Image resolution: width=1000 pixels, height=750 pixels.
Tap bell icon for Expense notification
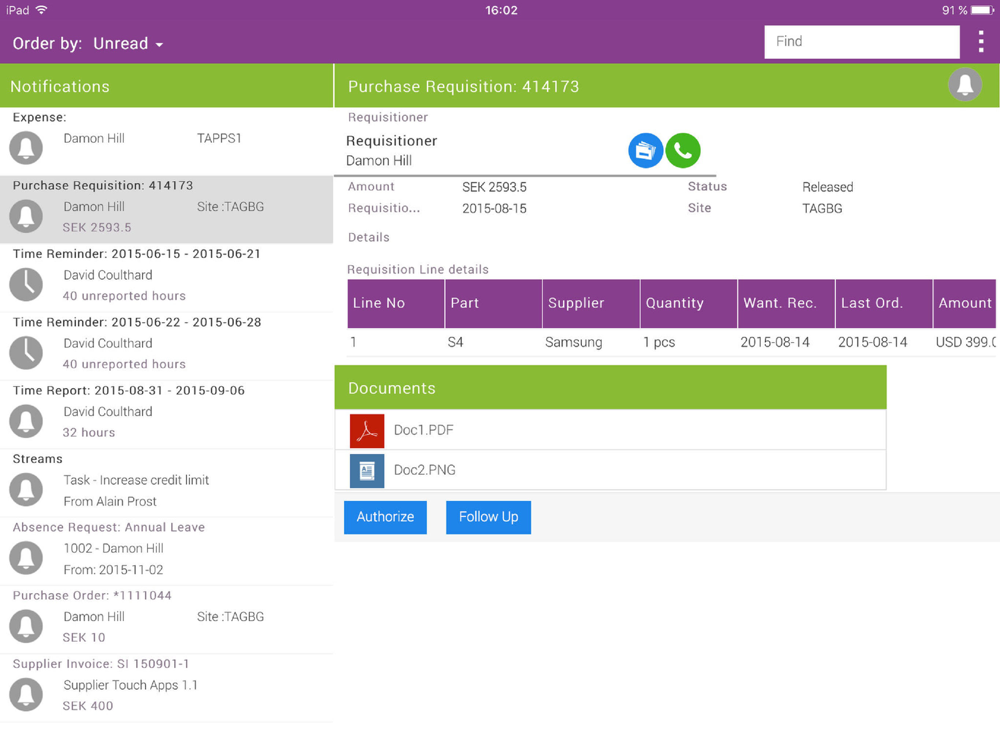tap(26, 147)
